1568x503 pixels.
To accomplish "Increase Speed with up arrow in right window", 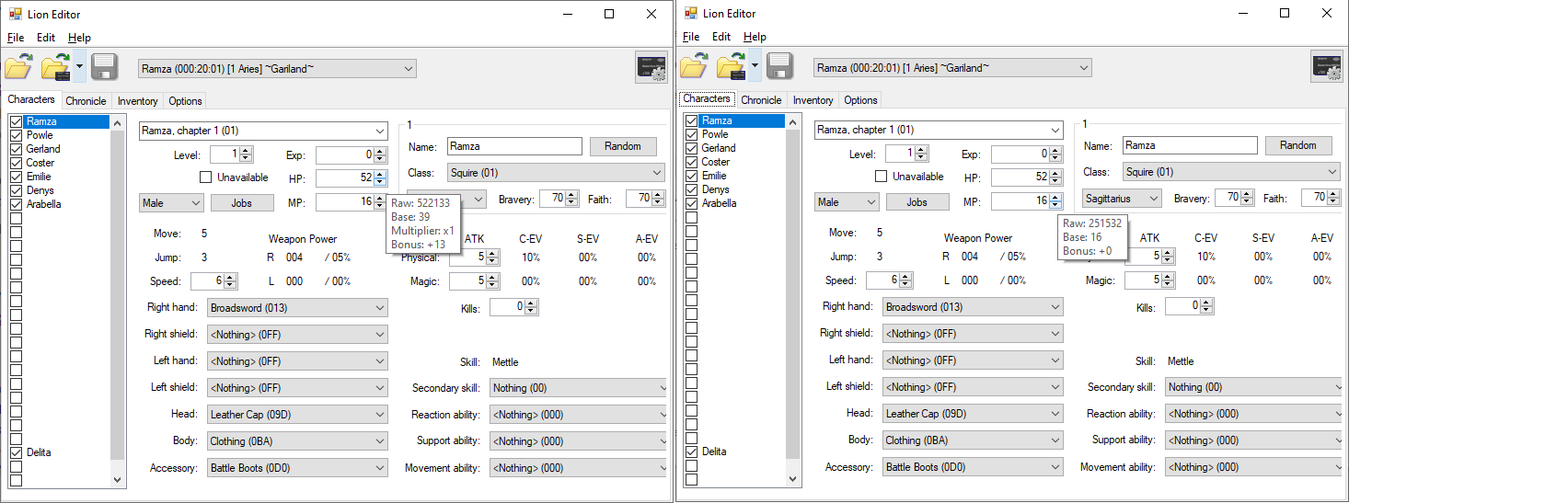I will point(905,276).
